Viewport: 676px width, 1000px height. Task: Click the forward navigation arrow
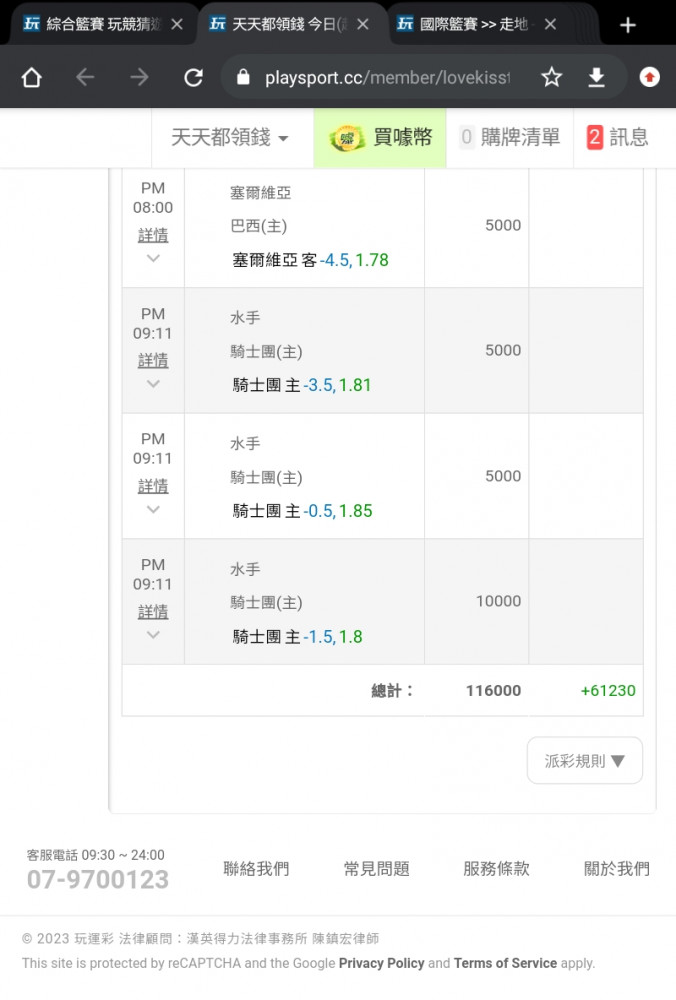(139, 78)
